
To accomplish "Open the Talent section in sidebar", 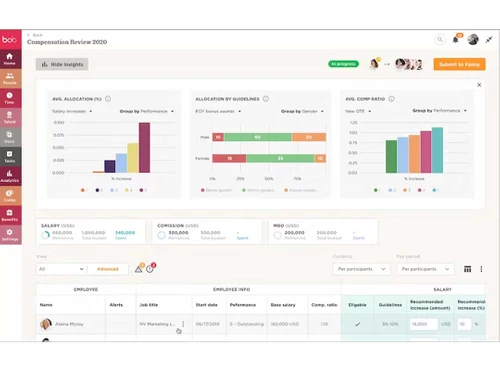I will 10,118.
